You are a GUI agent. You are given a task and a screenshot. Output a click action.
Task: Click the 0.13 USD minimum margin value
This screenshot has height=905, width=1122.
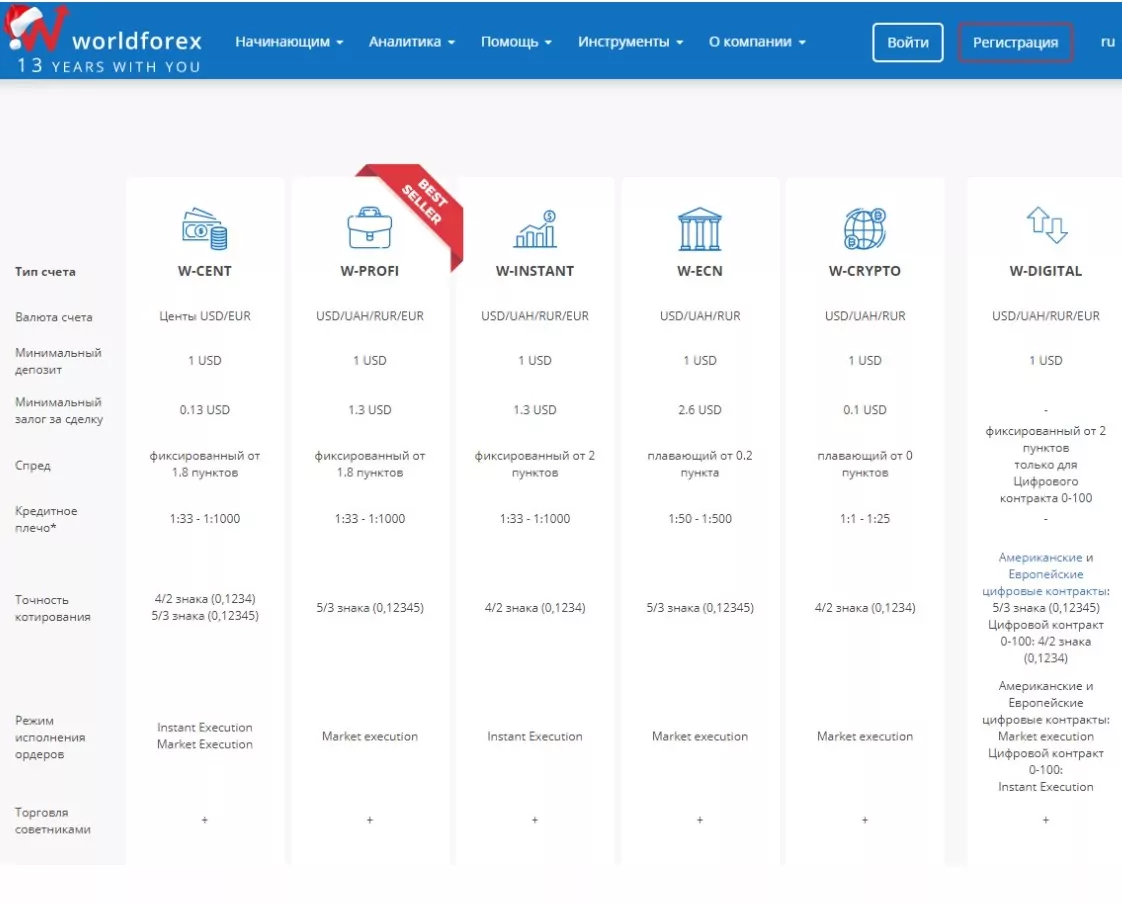pyautogui.click(x=205, y=410)
